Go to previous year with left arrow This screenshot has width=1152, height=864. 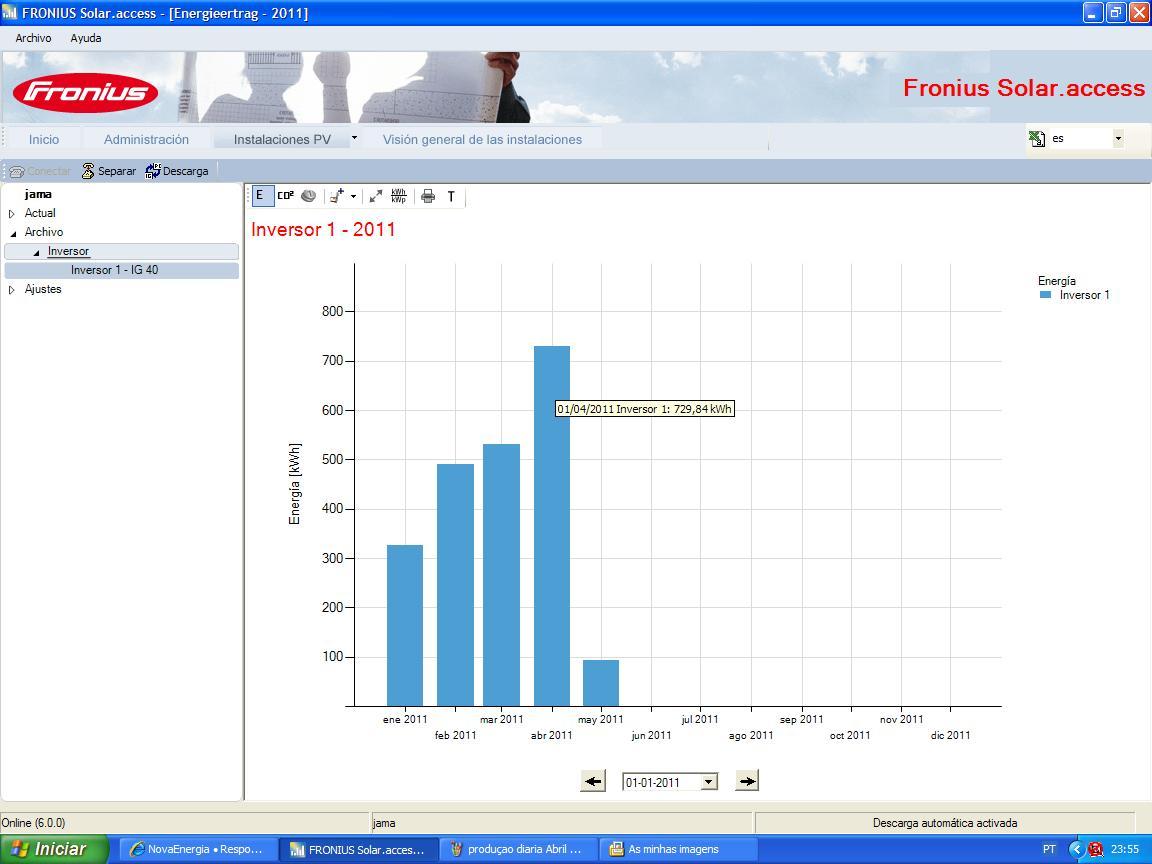click(x=593, y=781)
